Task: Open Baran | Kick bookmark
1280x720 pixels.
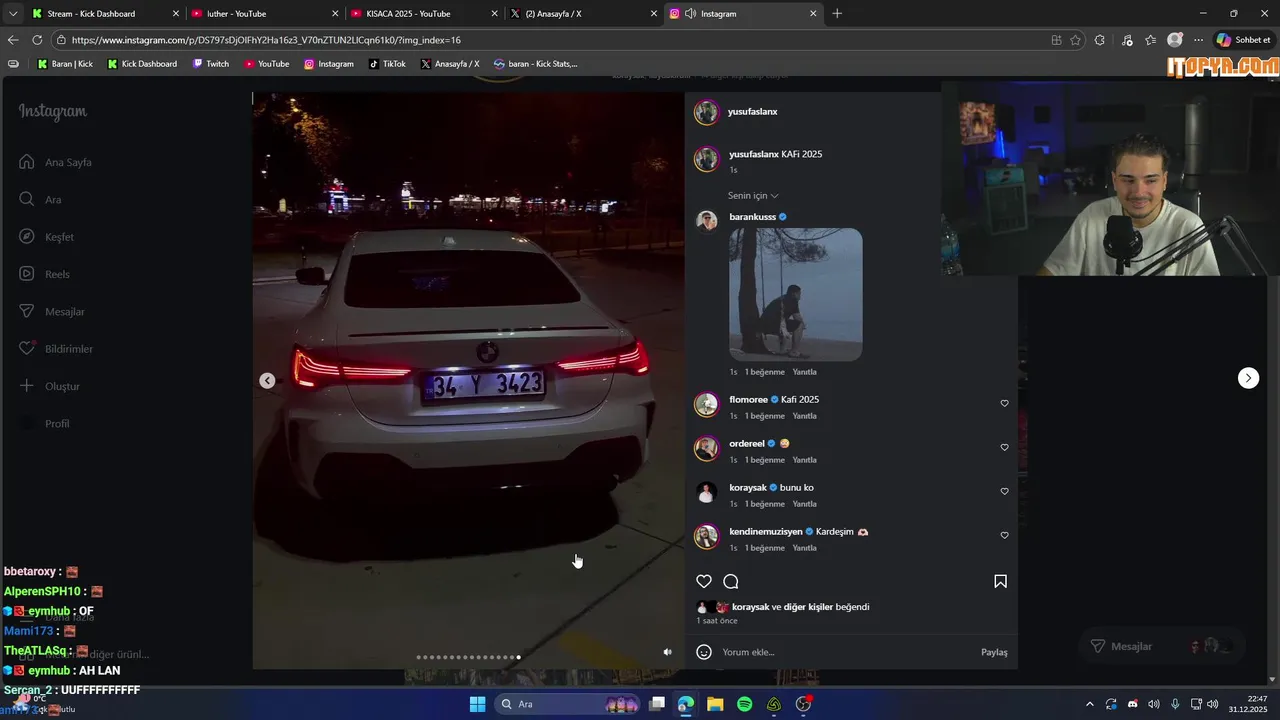Action: click(65, 63)
